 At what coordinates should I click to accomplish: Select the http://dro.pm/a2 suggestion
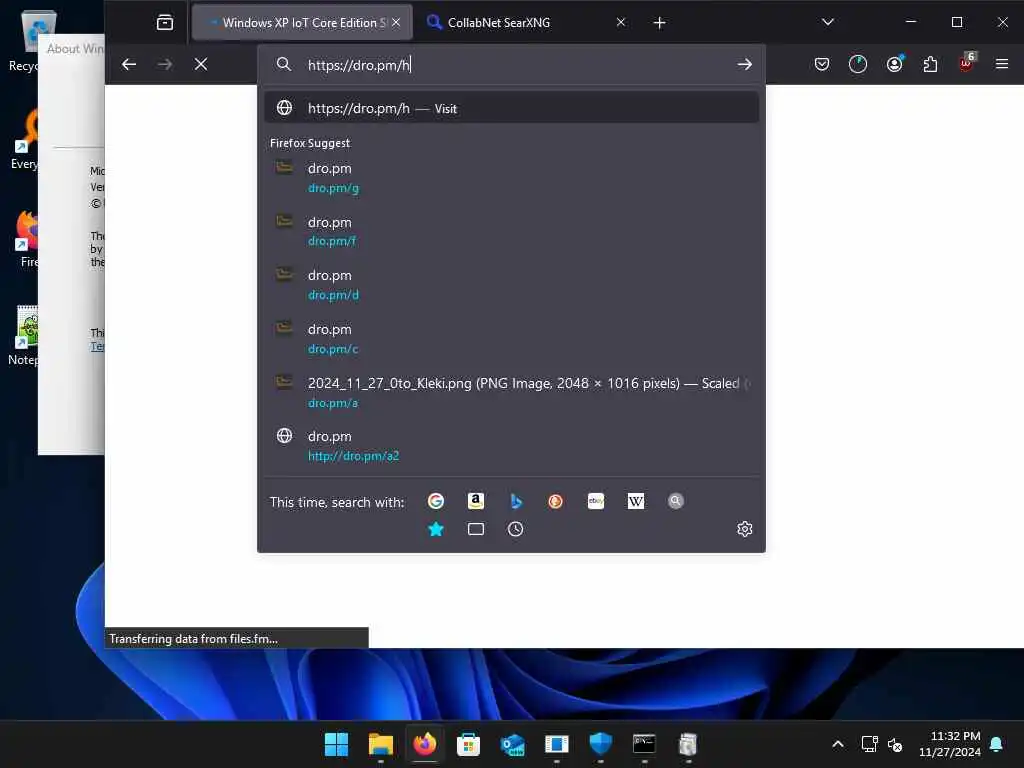[x=511, y=445]
